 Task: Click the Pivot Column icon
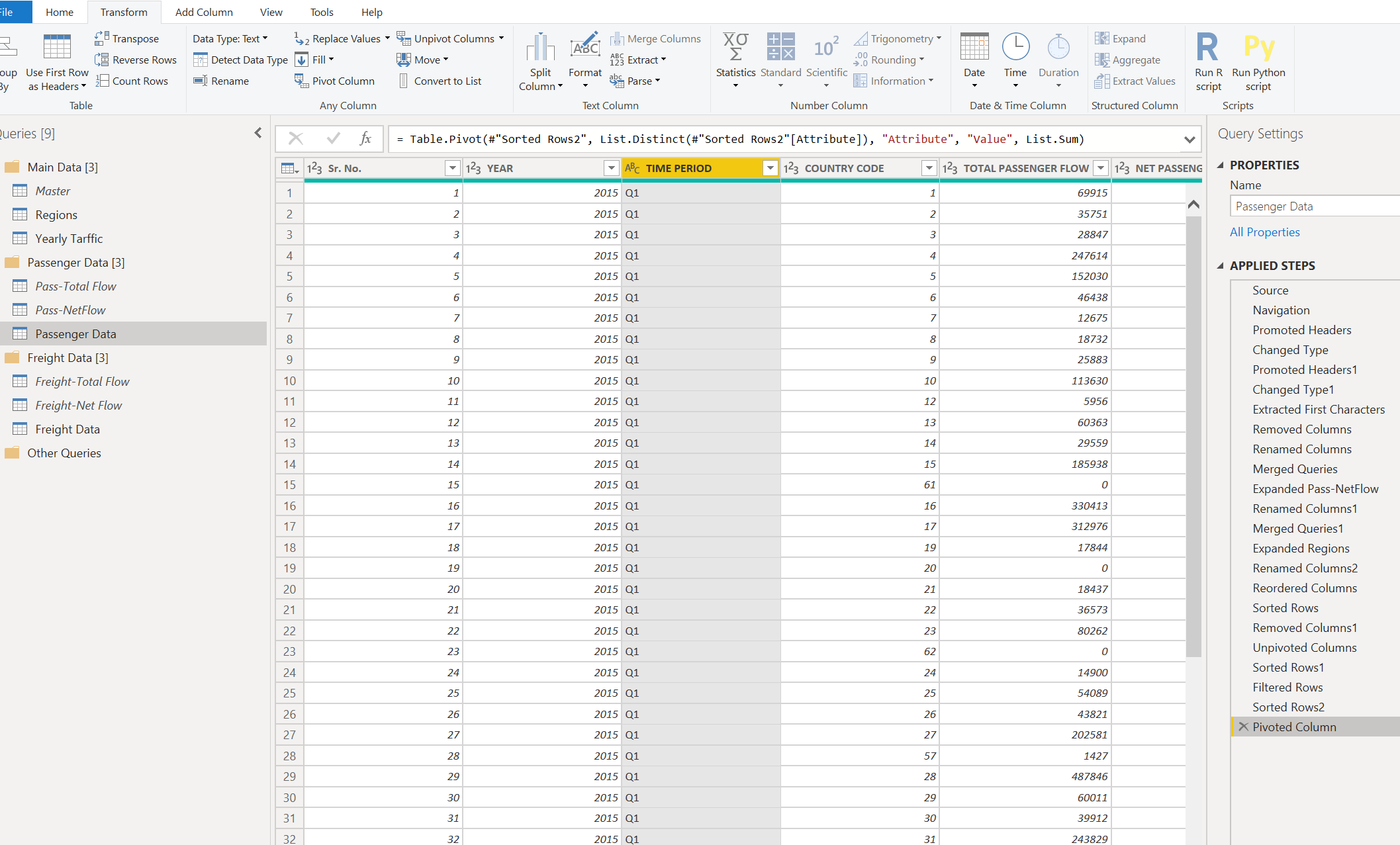click(302, 81)
